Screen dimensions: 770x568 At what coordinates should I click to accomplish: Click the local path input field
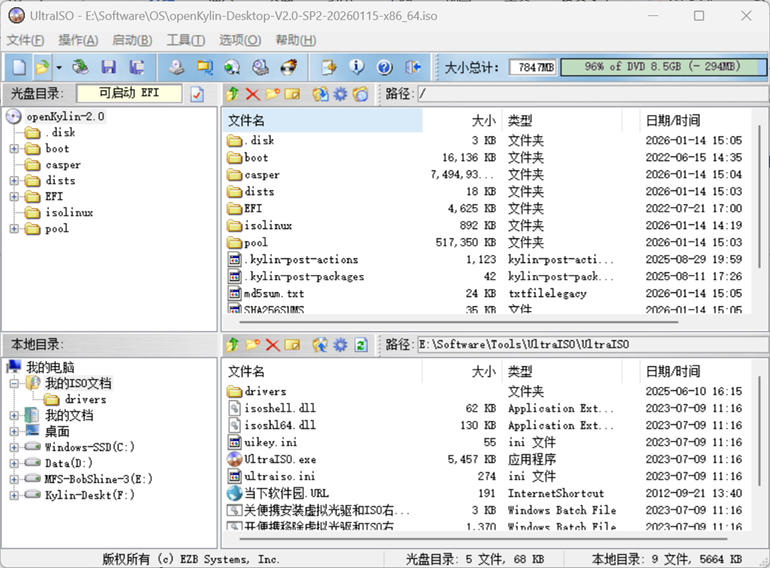[x=592, y=345]
